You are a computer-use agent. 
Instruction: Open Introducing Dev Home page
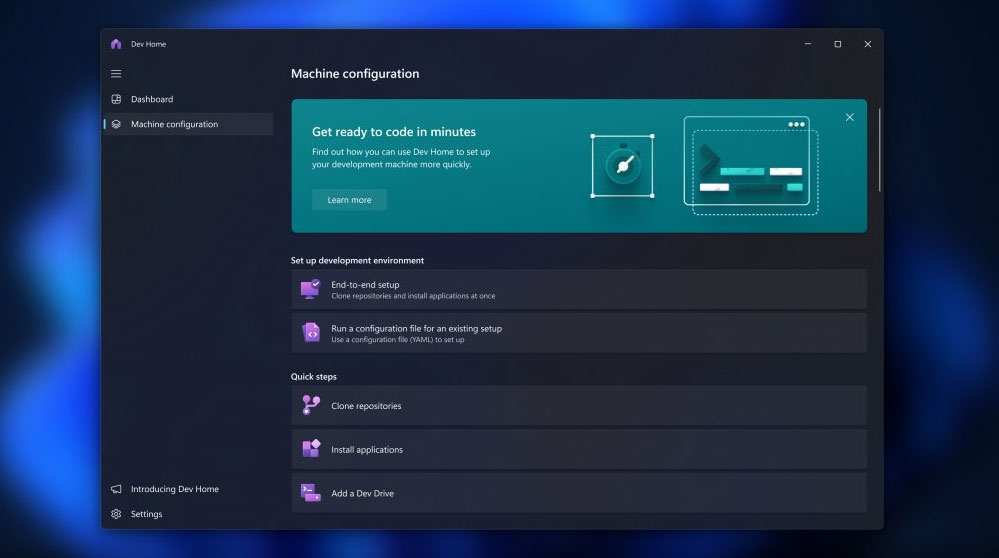189,489
